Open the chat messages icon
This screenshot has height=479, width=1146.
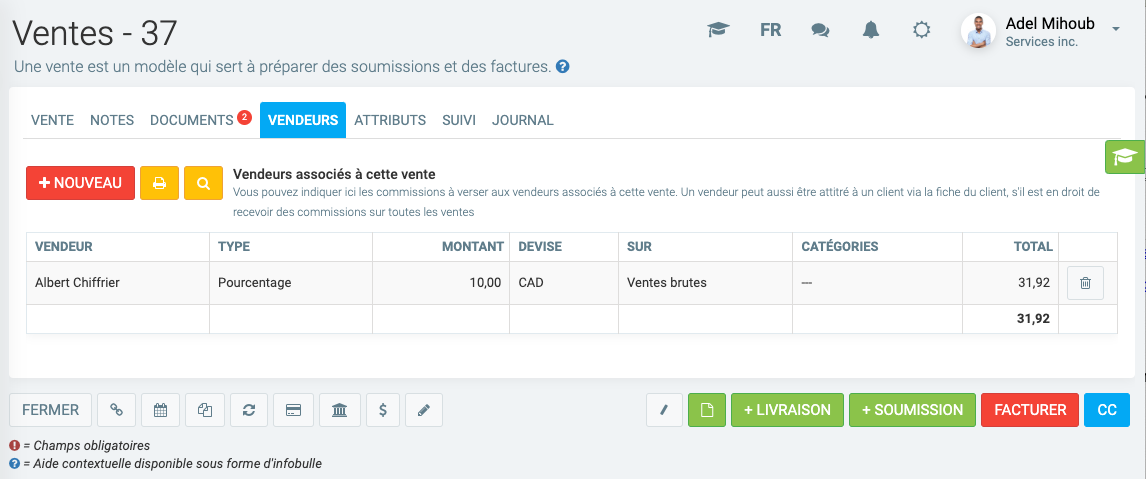click(820, 30)
